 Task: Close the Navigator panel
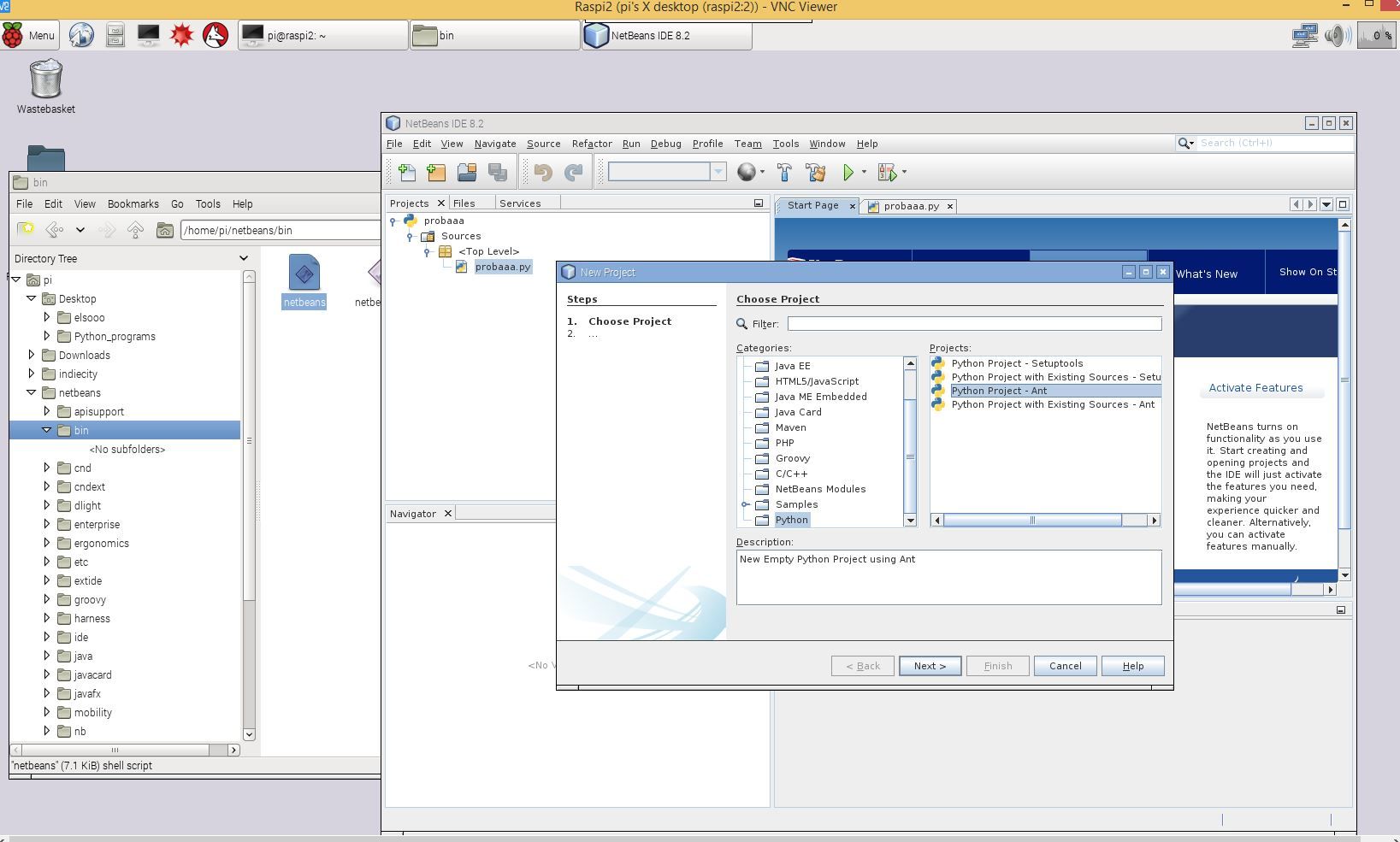tap(447, 513)
